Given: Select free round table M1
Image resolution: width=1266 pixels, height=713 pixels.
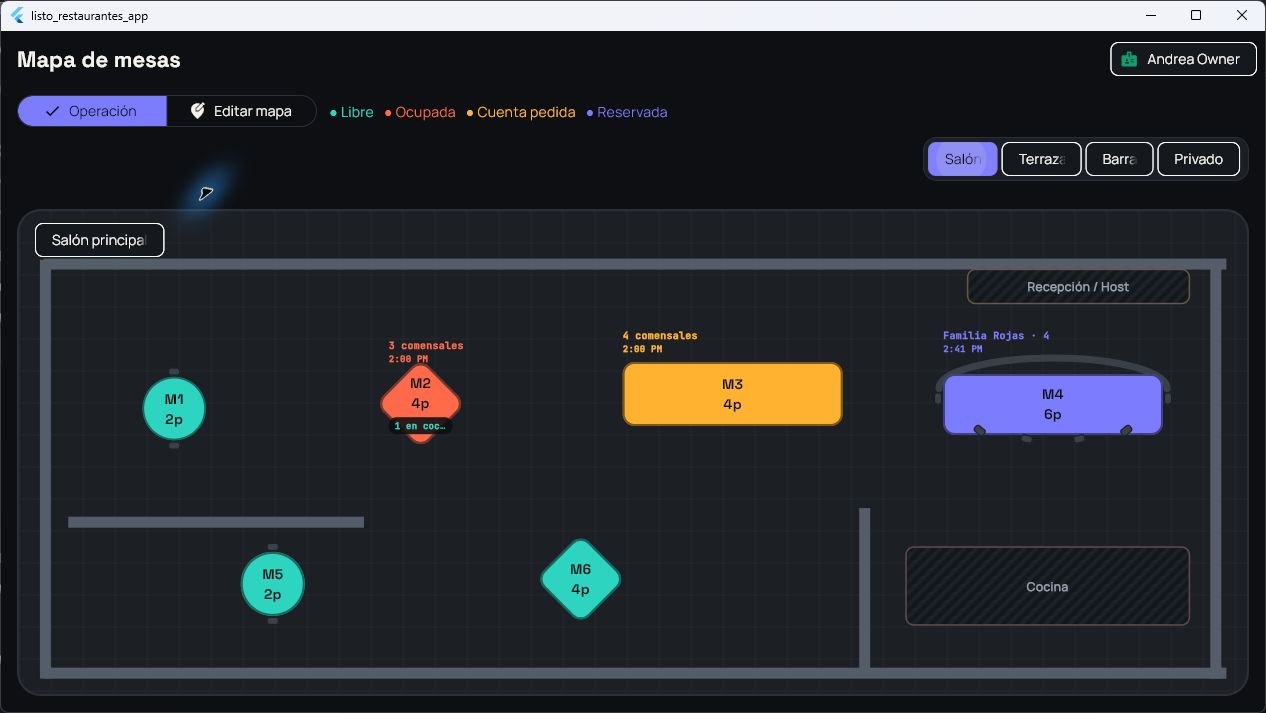Looking at the screenshot, I should click(x=174, y=409).
